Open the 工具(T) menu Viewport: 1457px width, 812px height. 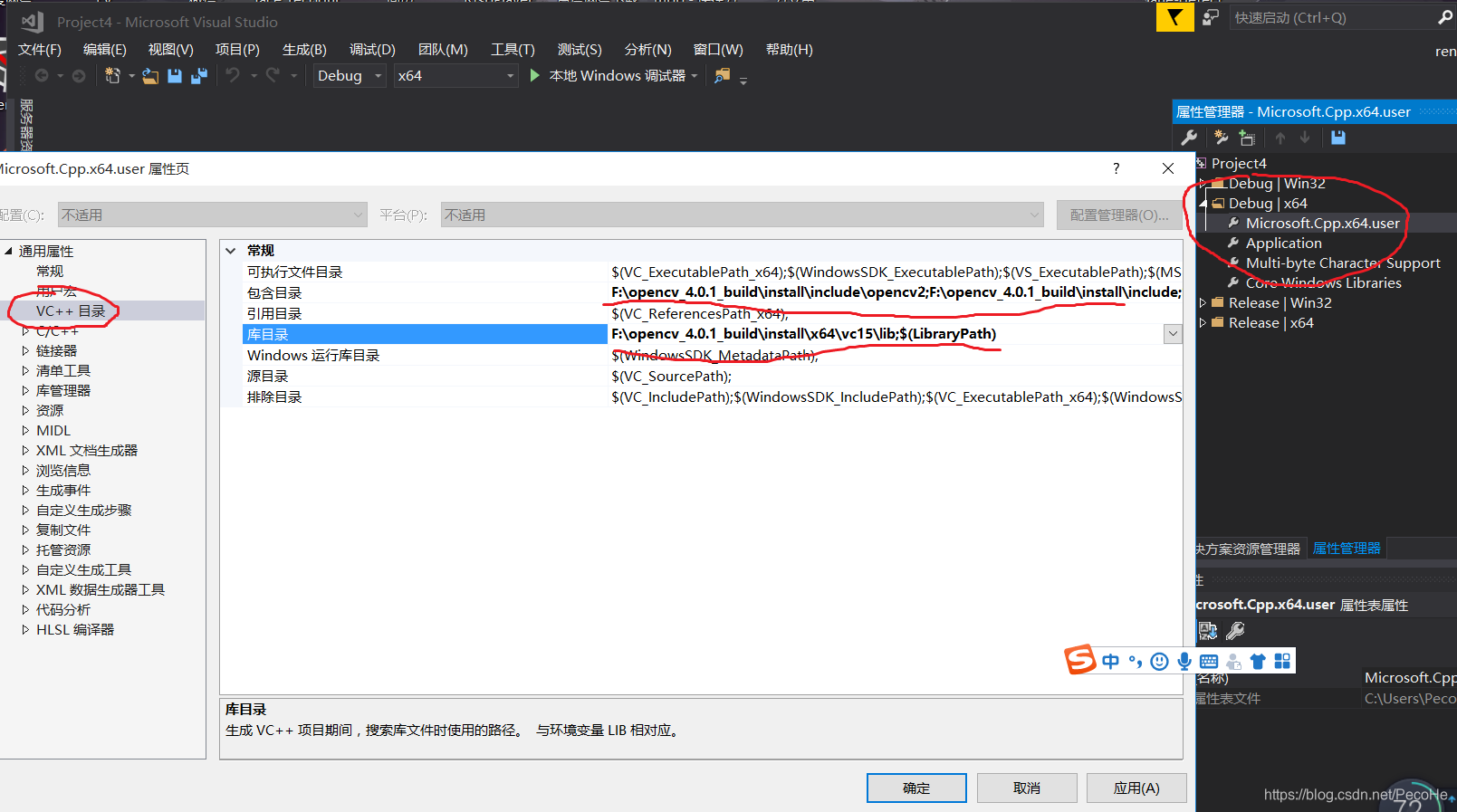point(513,50)
